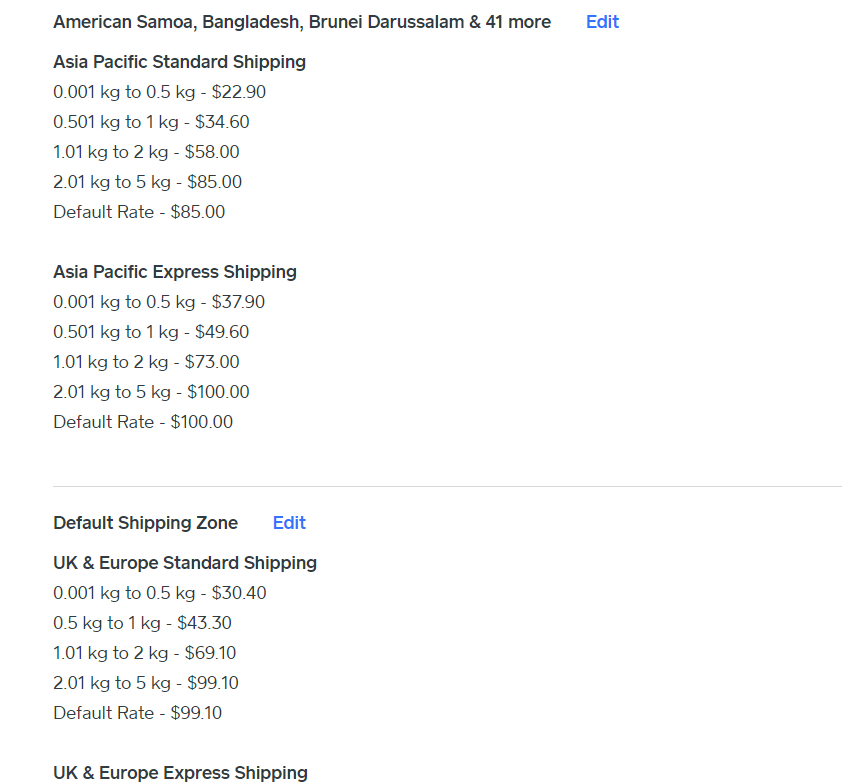
Task: Select the $73.00 express rate line
Action: 146,362
